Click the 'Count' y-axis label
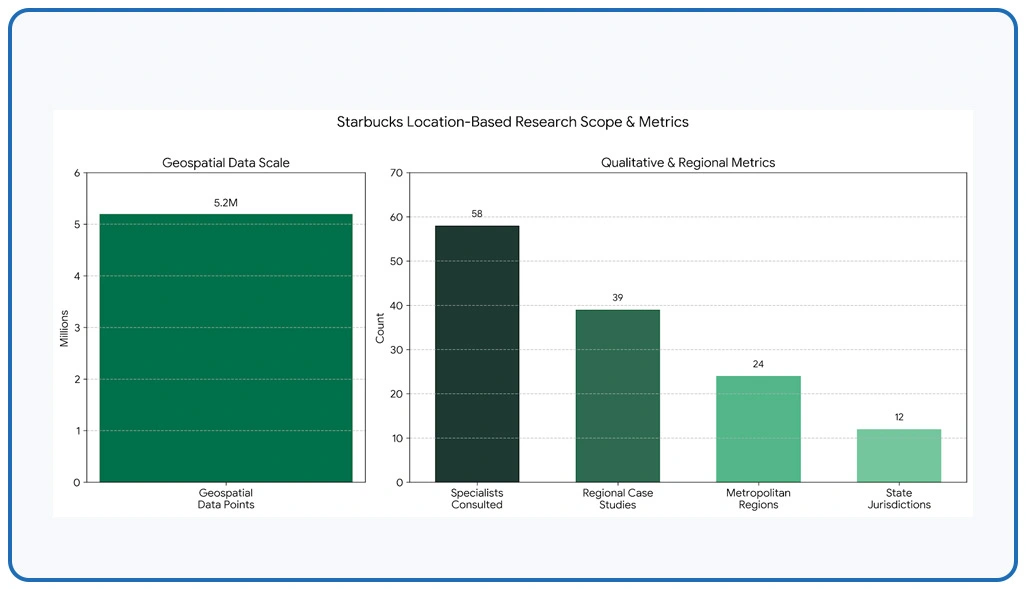Screen dimensions: 1026x589 point(380,329)
